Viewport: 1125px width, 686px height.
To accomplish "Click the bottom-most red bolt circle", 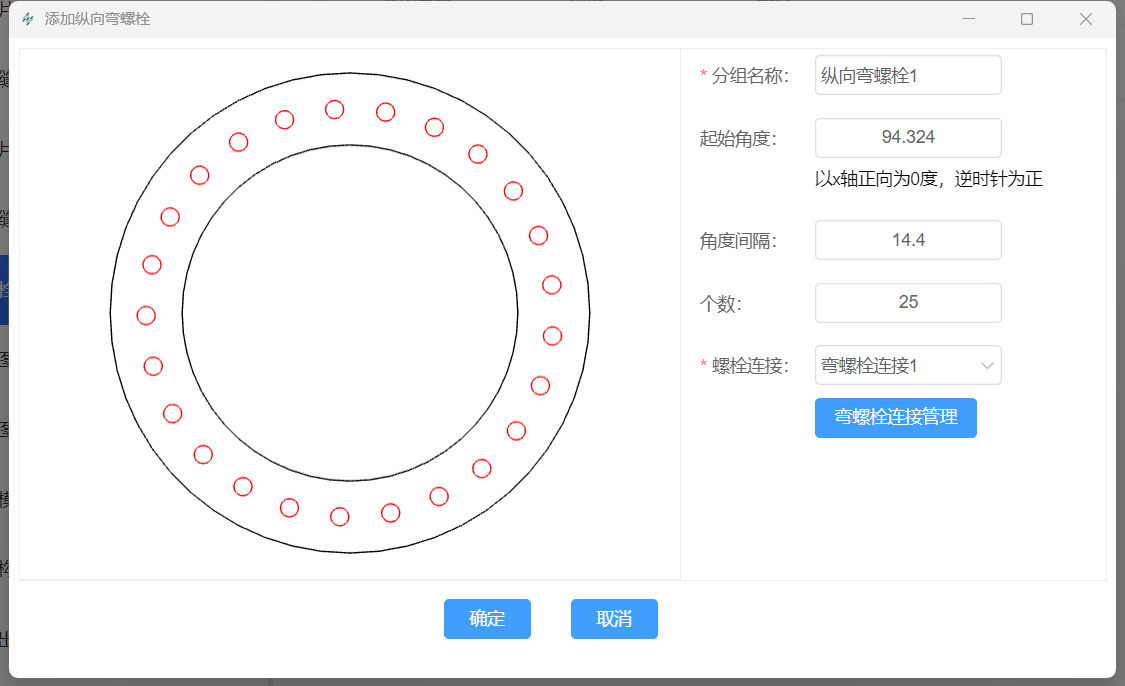I will [338, 518].
